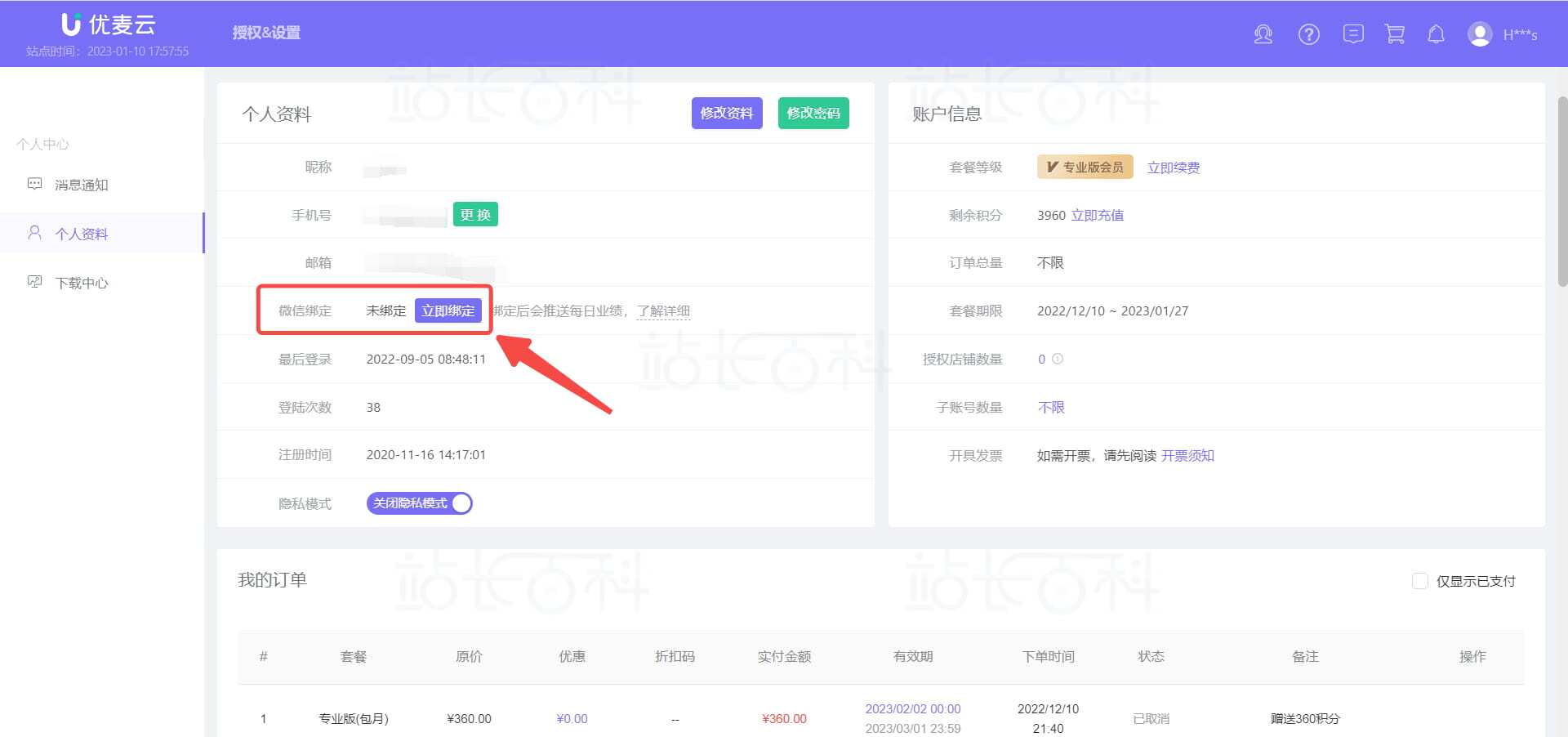Click the notification bell icon
This screenshot has height=737, width=1568.
1436,34
